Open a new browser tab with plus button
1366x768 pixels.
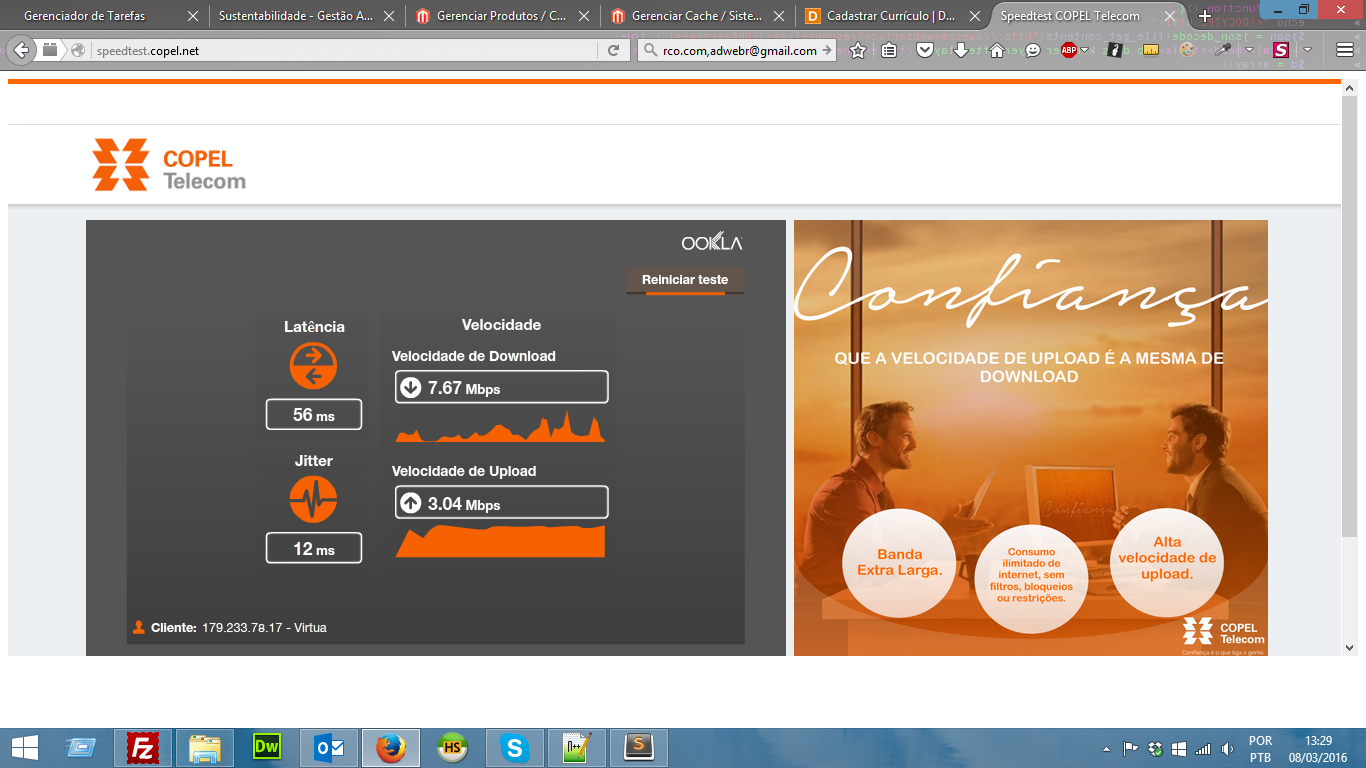(x=1205, y=16)
